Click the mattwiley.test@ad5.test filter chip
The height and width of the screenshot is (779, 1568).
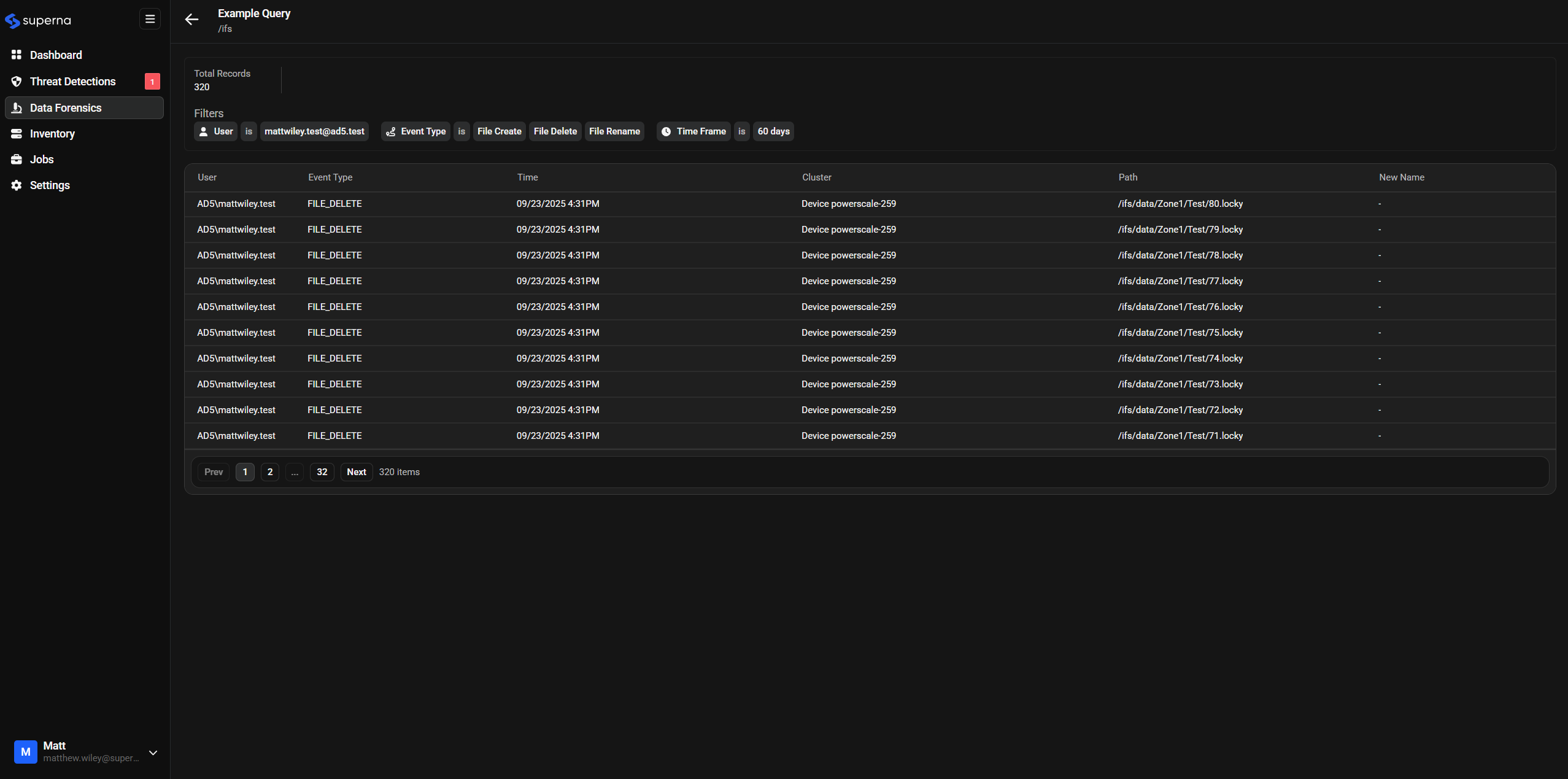click(314, 131)
